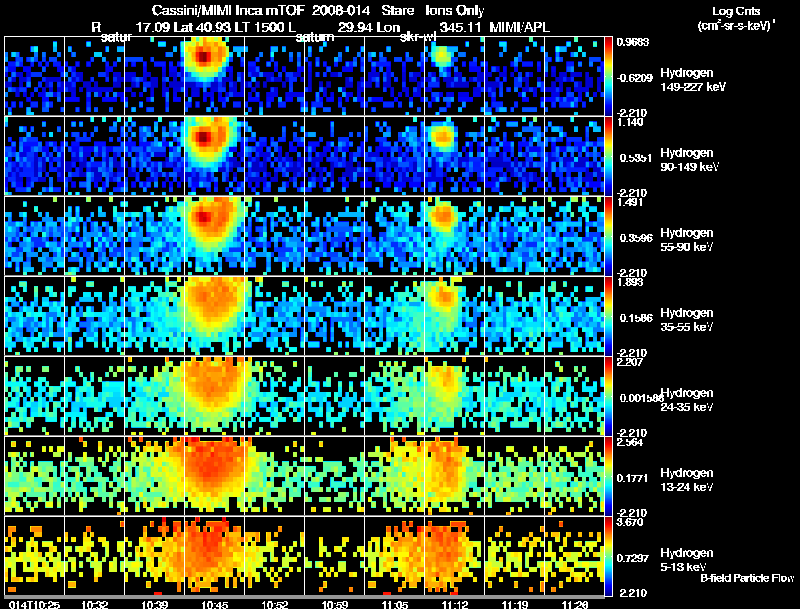Viewport: 800px width, 609px height.
Task: Click the 5-13 keV color scale bar
Action: (608, 556)
